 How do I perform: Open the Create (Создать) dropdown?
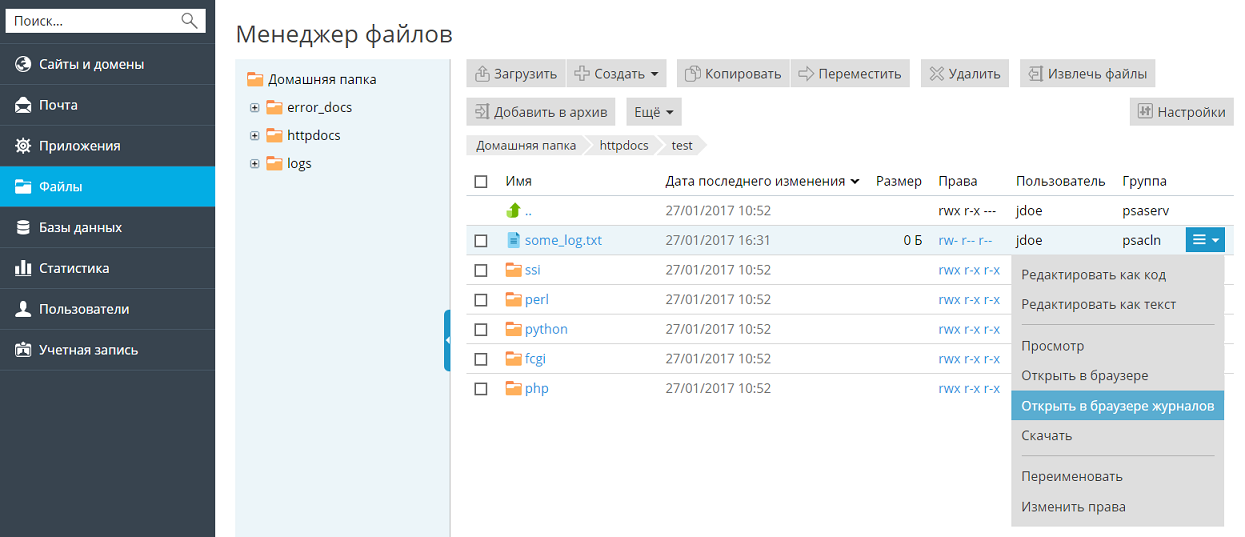[x=616, y=73]
